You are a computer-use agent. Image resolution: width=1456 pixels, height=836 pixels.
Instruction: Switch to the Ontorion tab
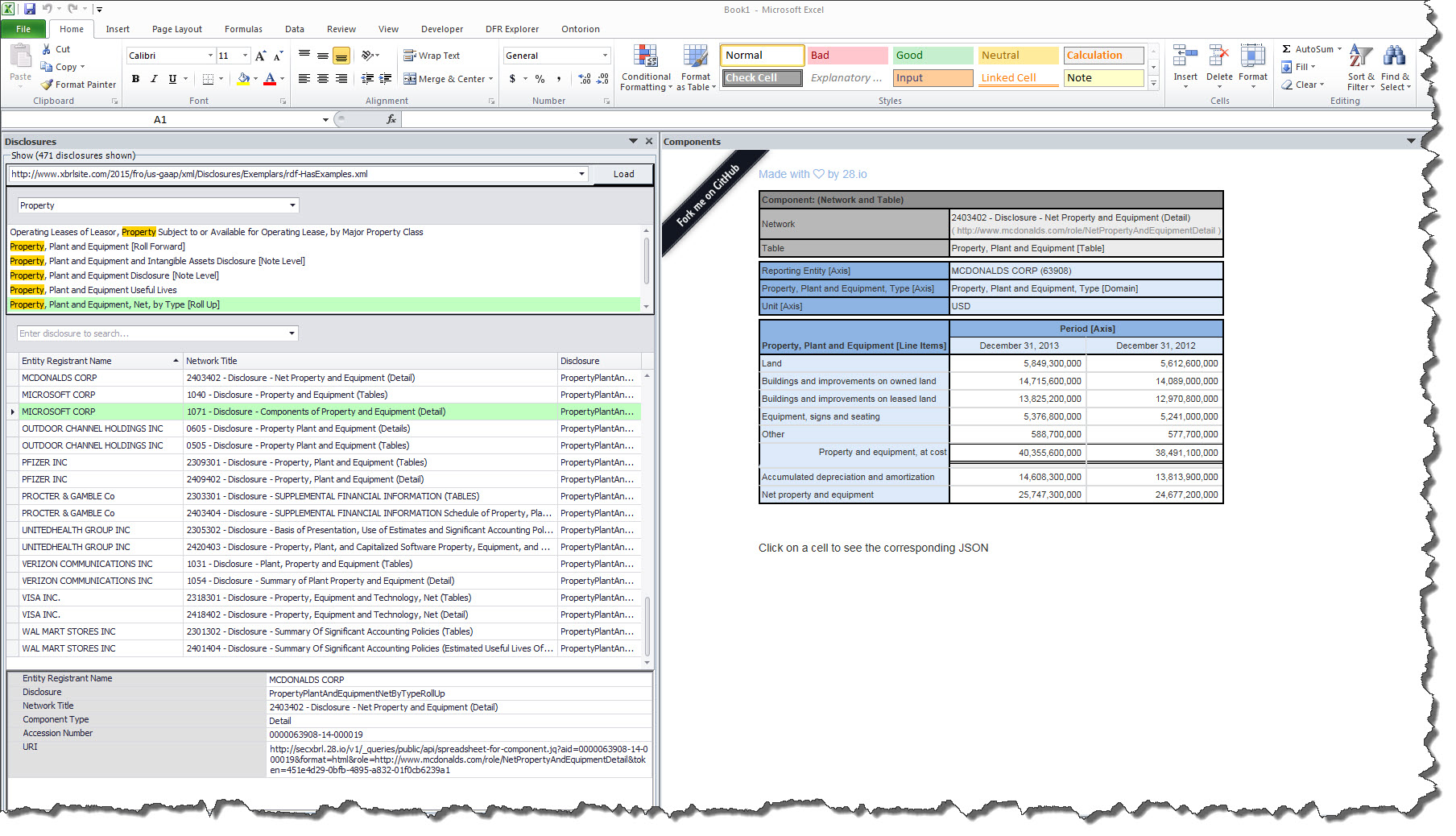[x=581, y=29]
